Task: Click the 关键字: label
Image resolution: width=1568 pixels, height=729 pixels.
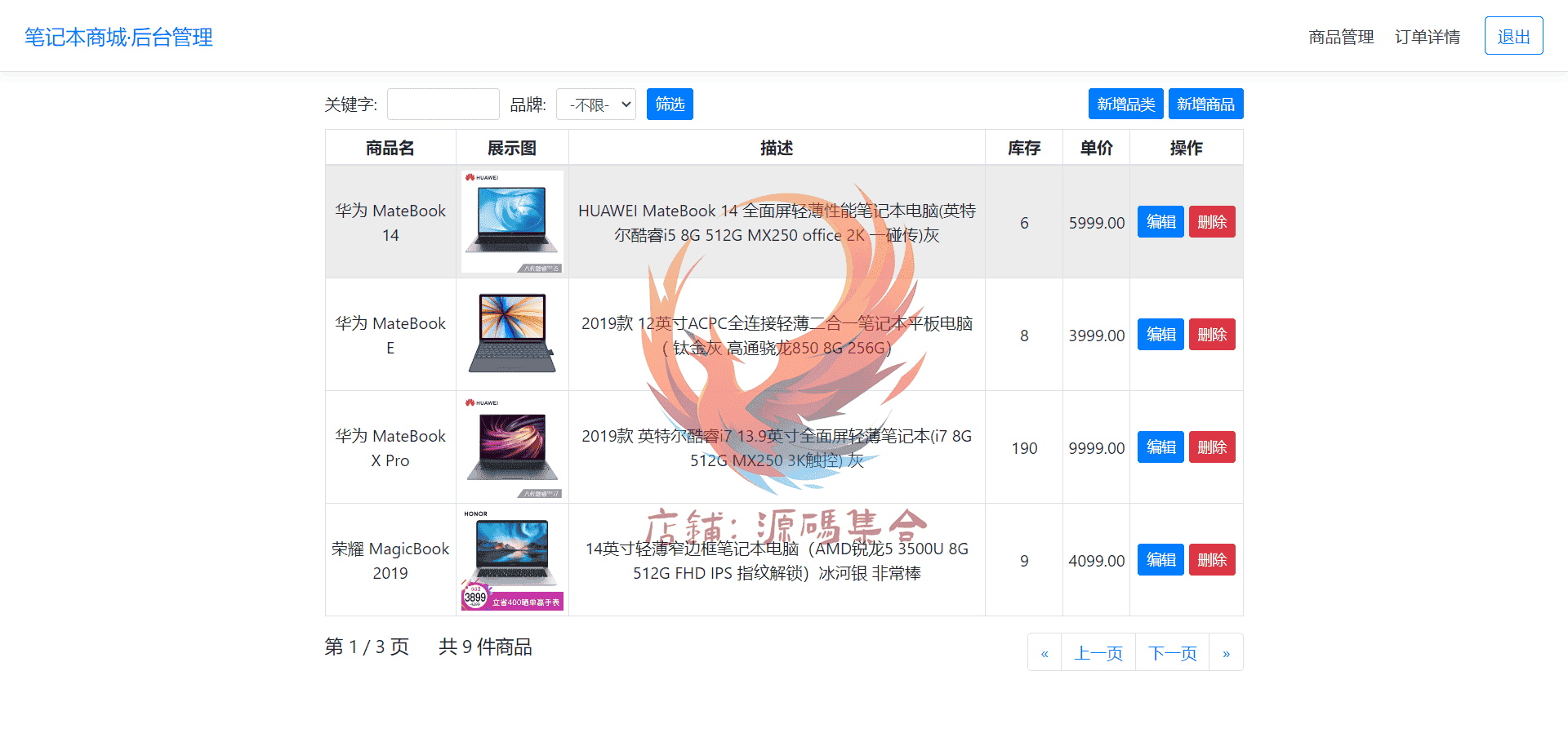Action: (351, 104)
